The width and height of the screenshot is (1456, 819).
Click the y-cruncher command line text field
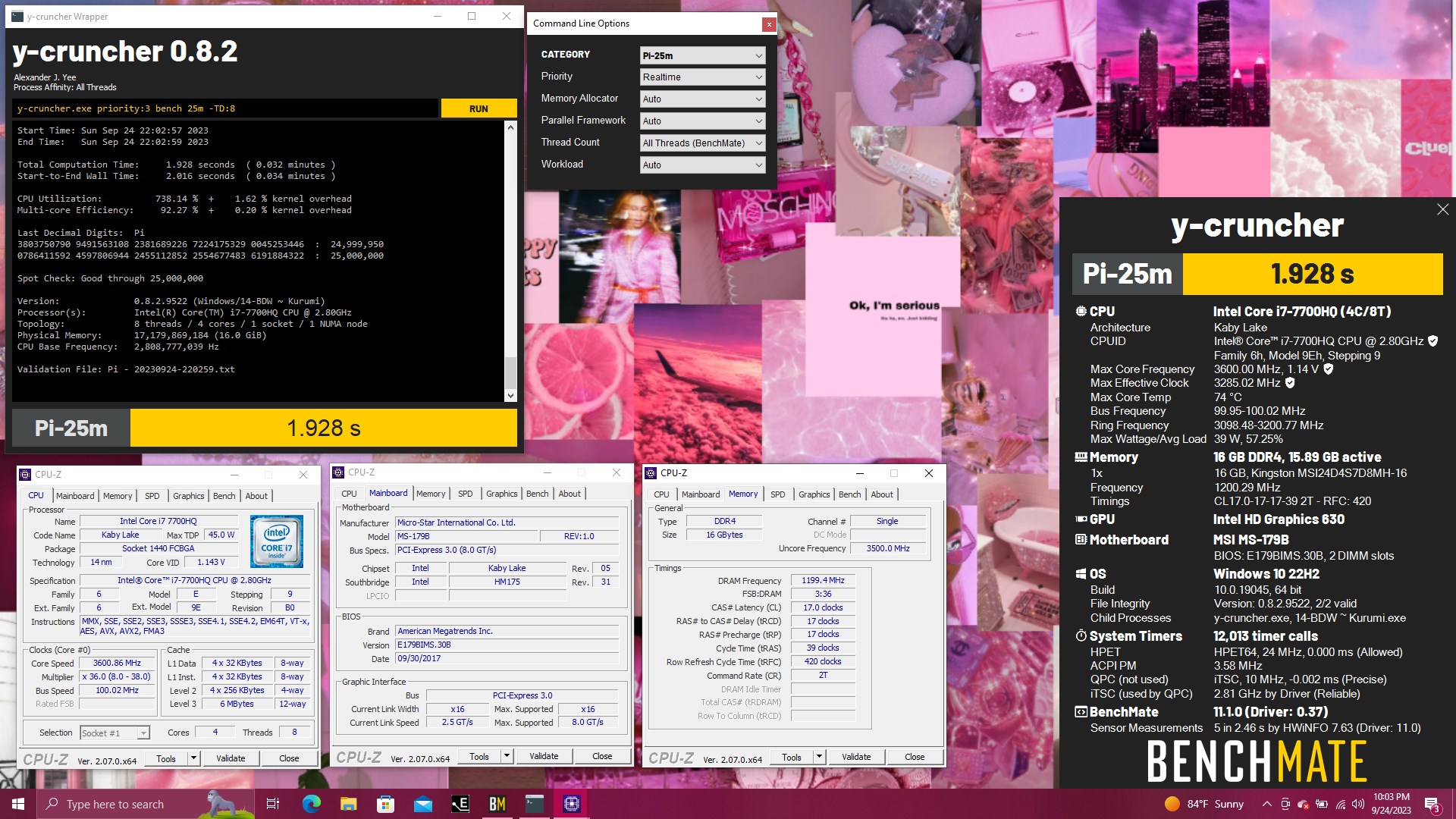(x=226, y=108)
